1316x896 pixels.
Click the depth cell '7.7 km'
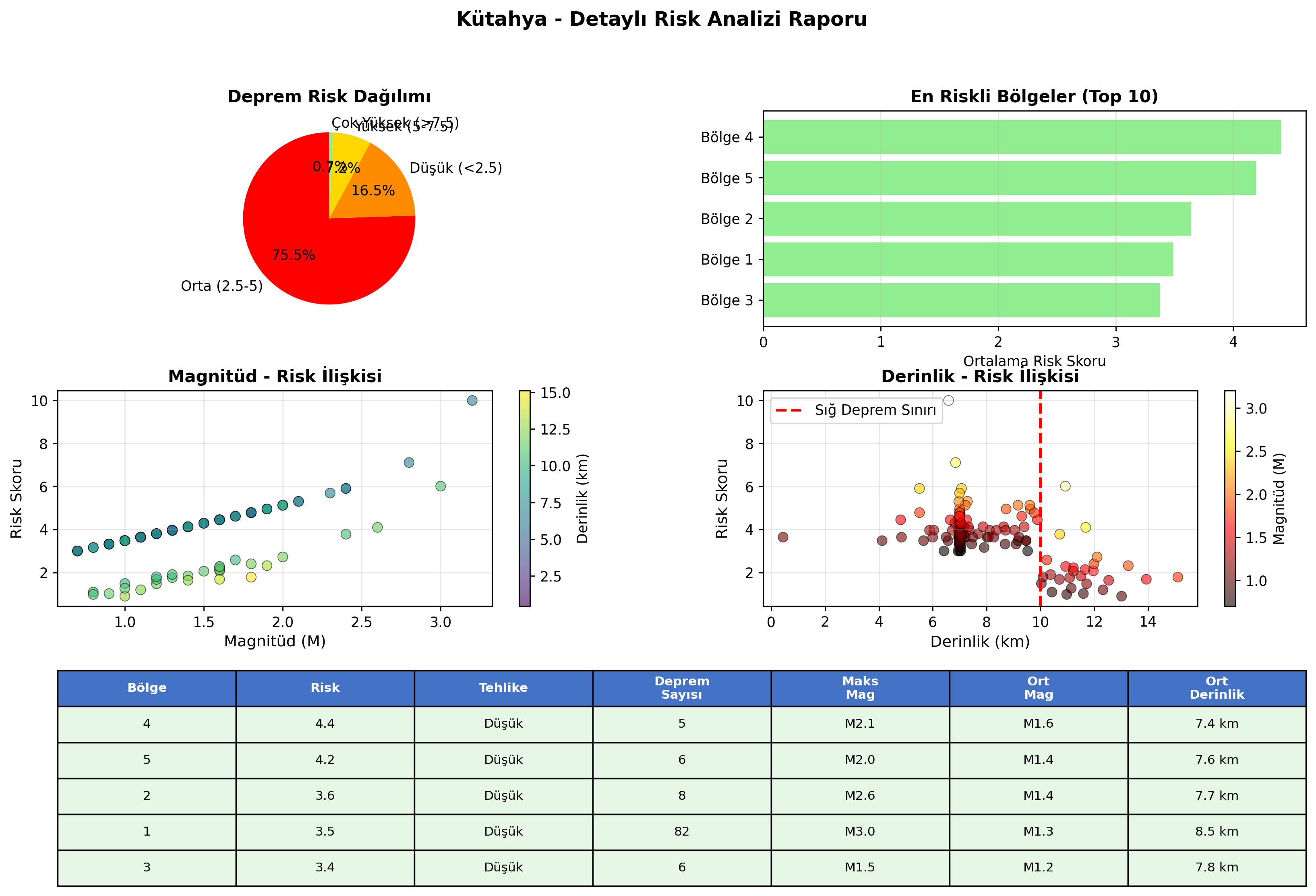pos(1217,796)
